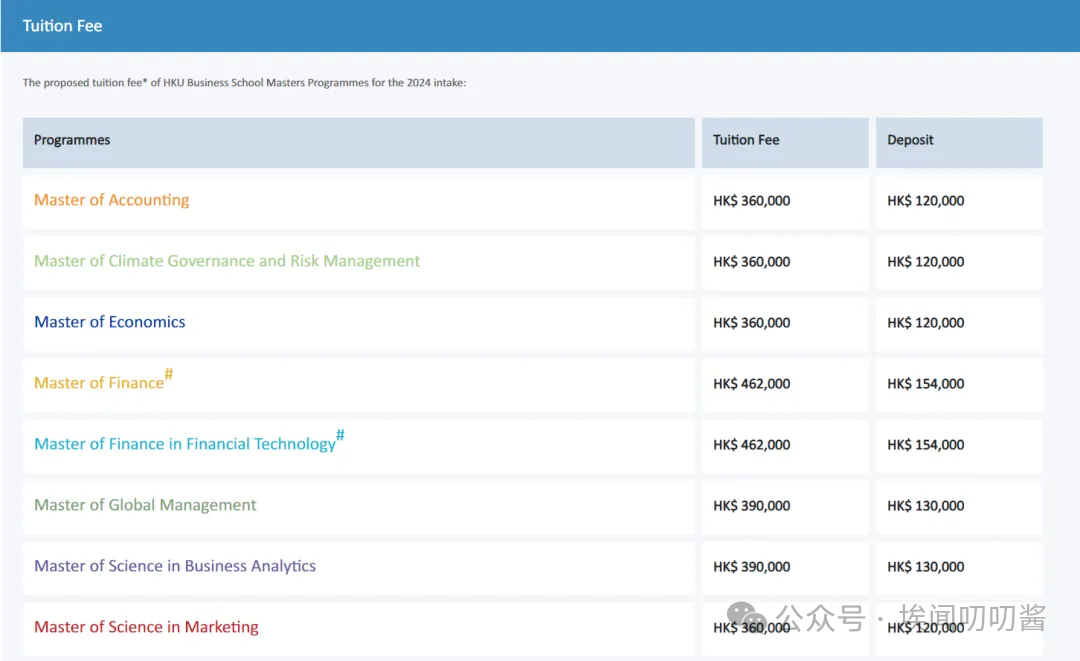
Task: Open the Master of Economics programme link
Action: coord(110,322)
